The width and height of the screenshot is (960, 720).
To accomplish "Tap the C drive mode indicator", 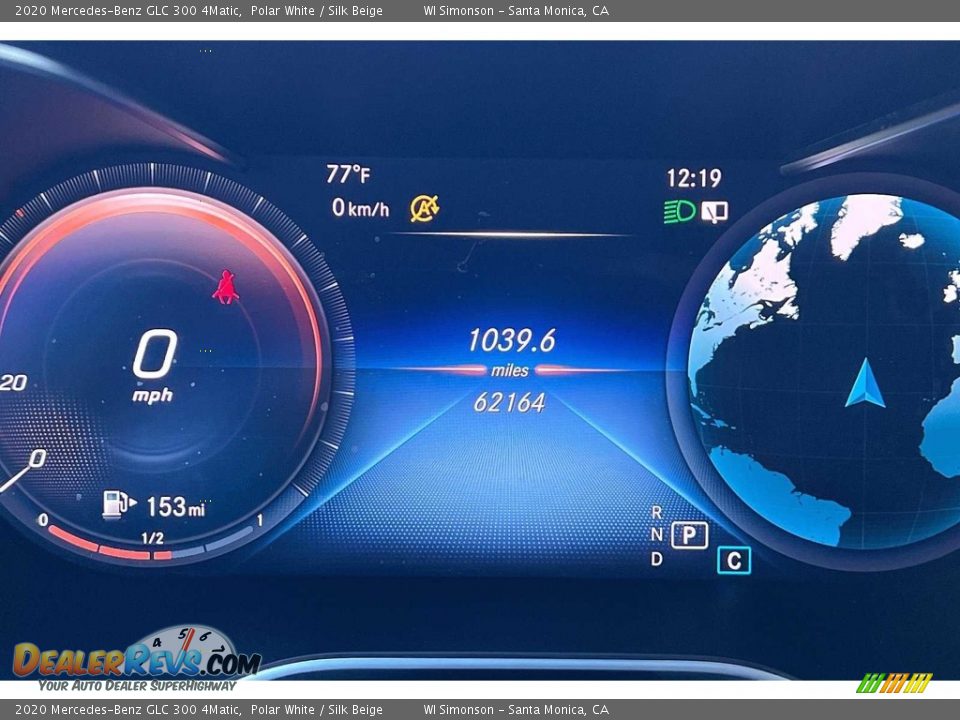I will pos(734,560).
